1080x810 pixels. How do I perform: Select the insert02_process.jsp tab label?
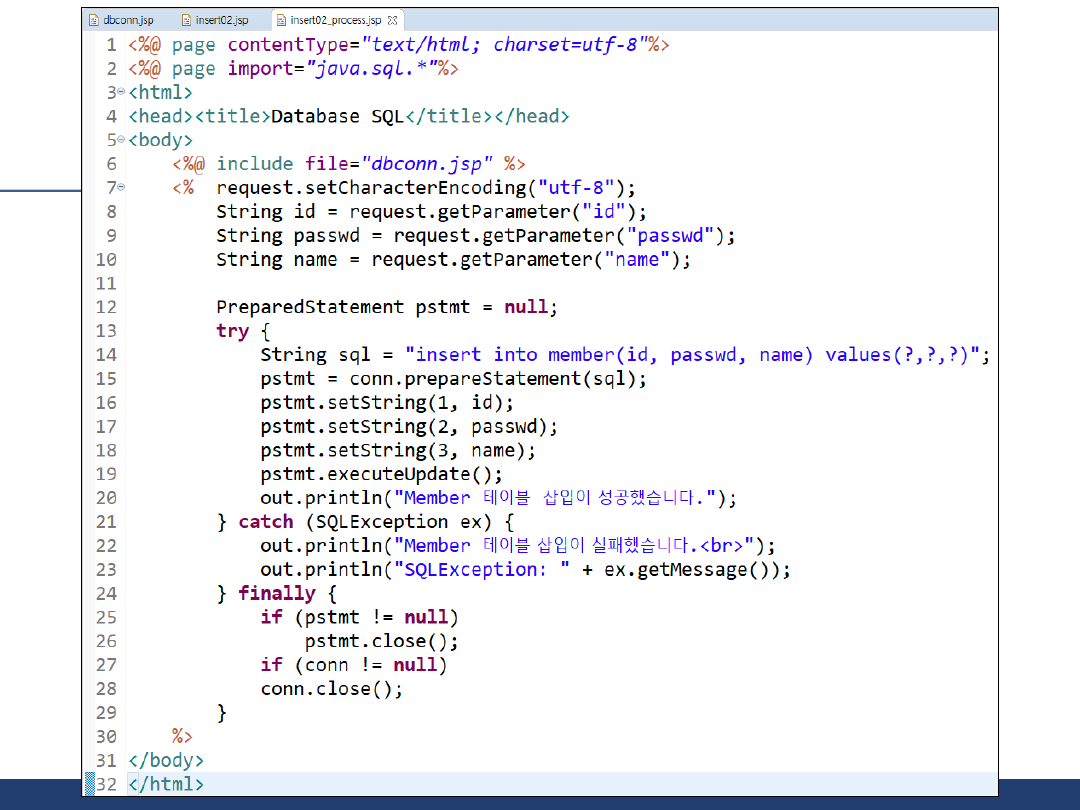335,20
